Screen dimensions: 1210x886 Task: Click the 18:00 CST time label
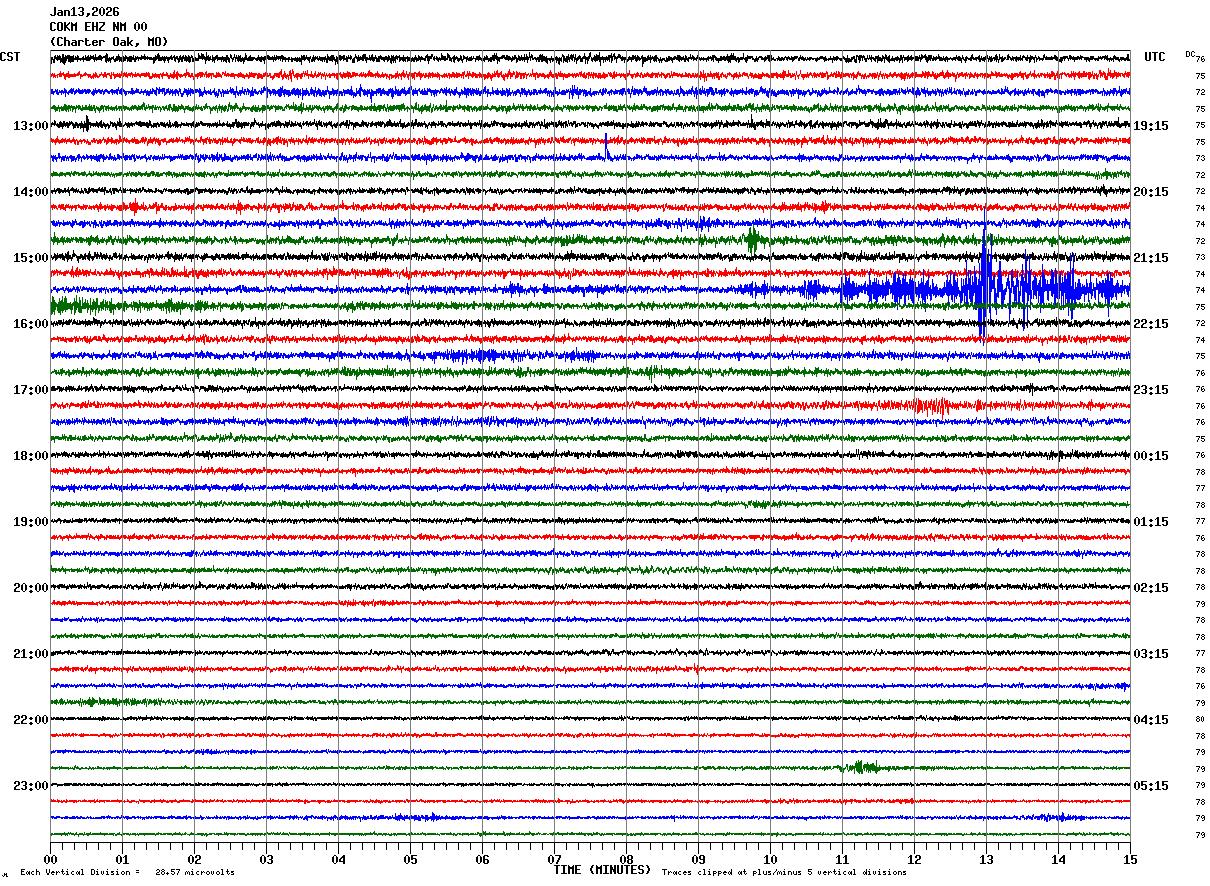click(x=30, y=456)
